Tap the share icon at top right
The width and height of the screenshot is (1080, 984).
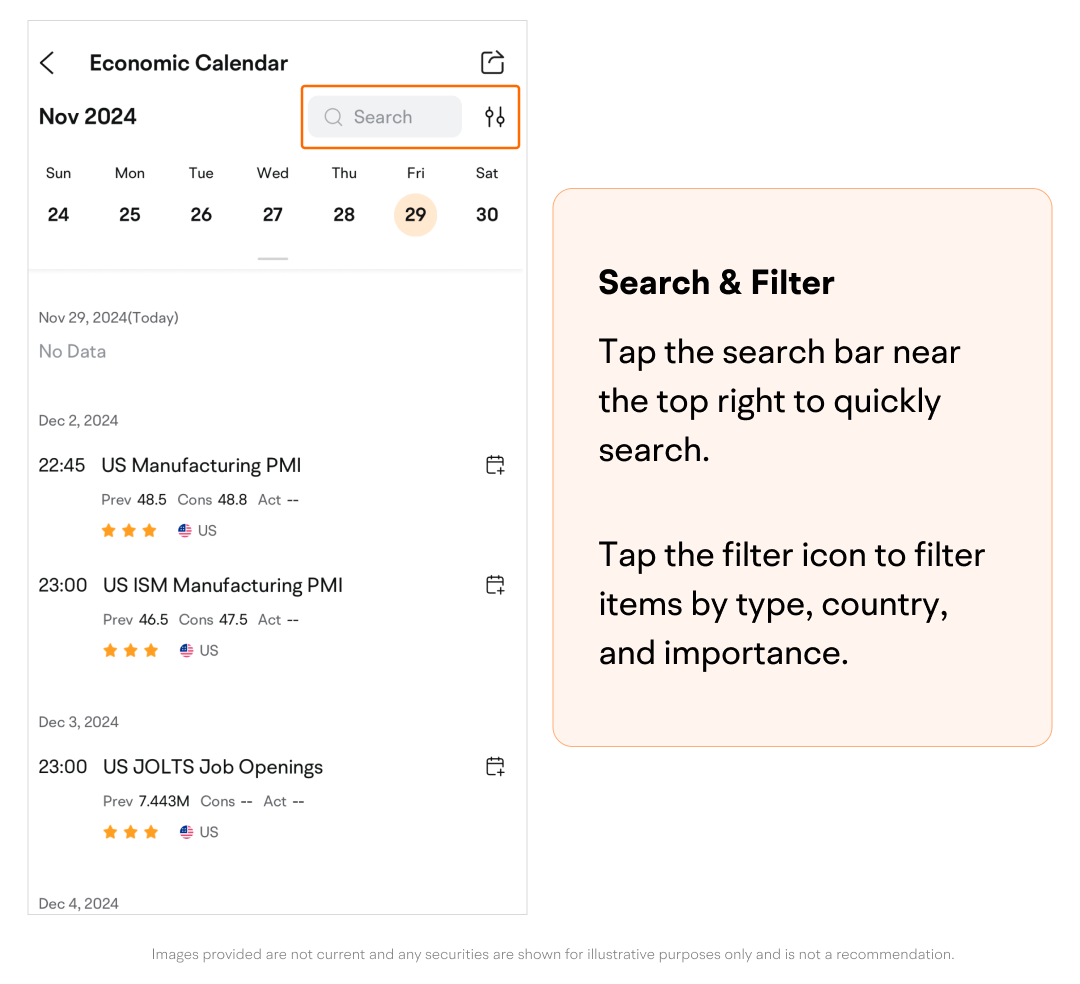click(493, 62)
